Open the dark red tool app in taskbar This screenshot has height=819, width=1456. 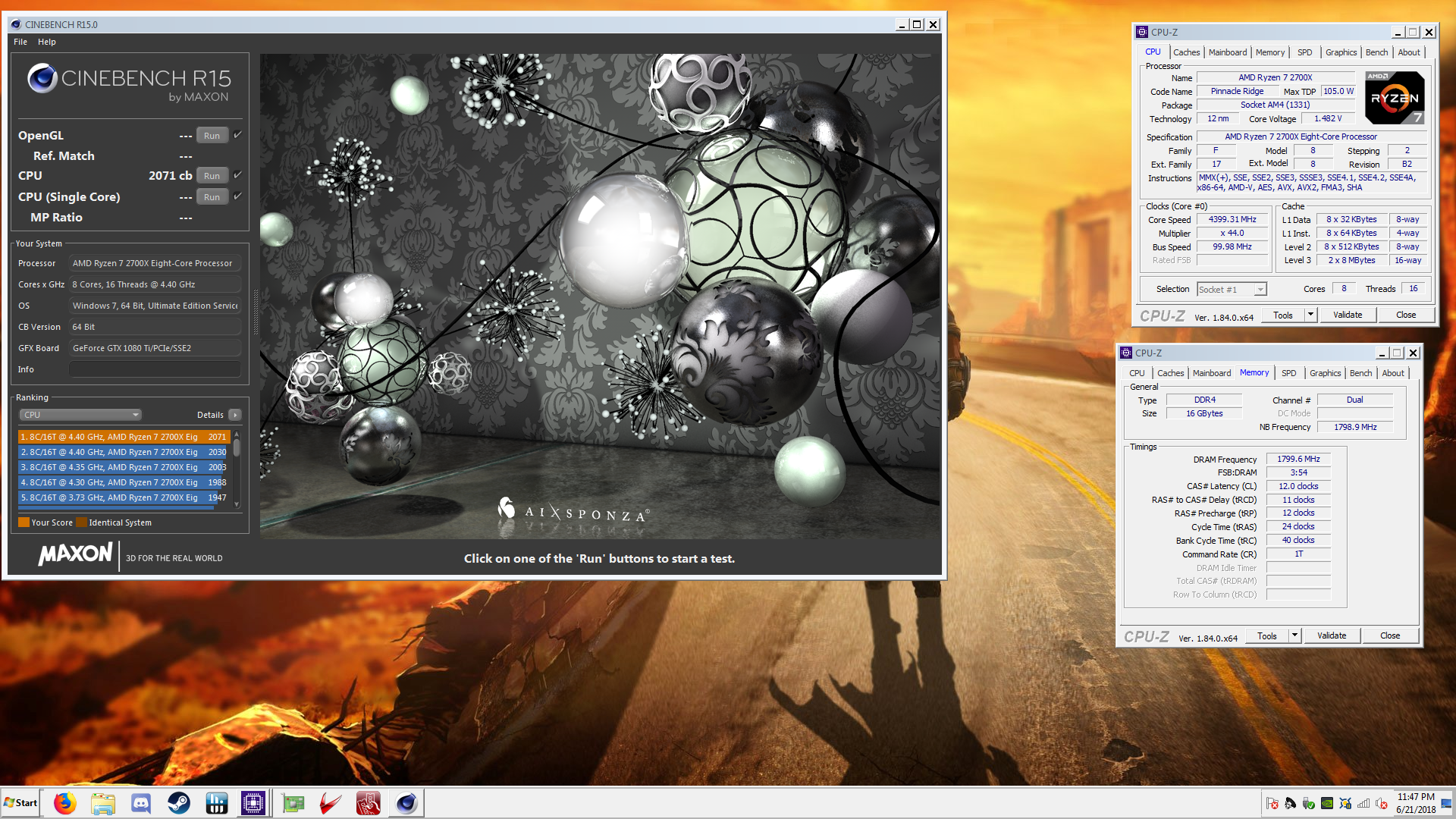(x=369, y=803)
